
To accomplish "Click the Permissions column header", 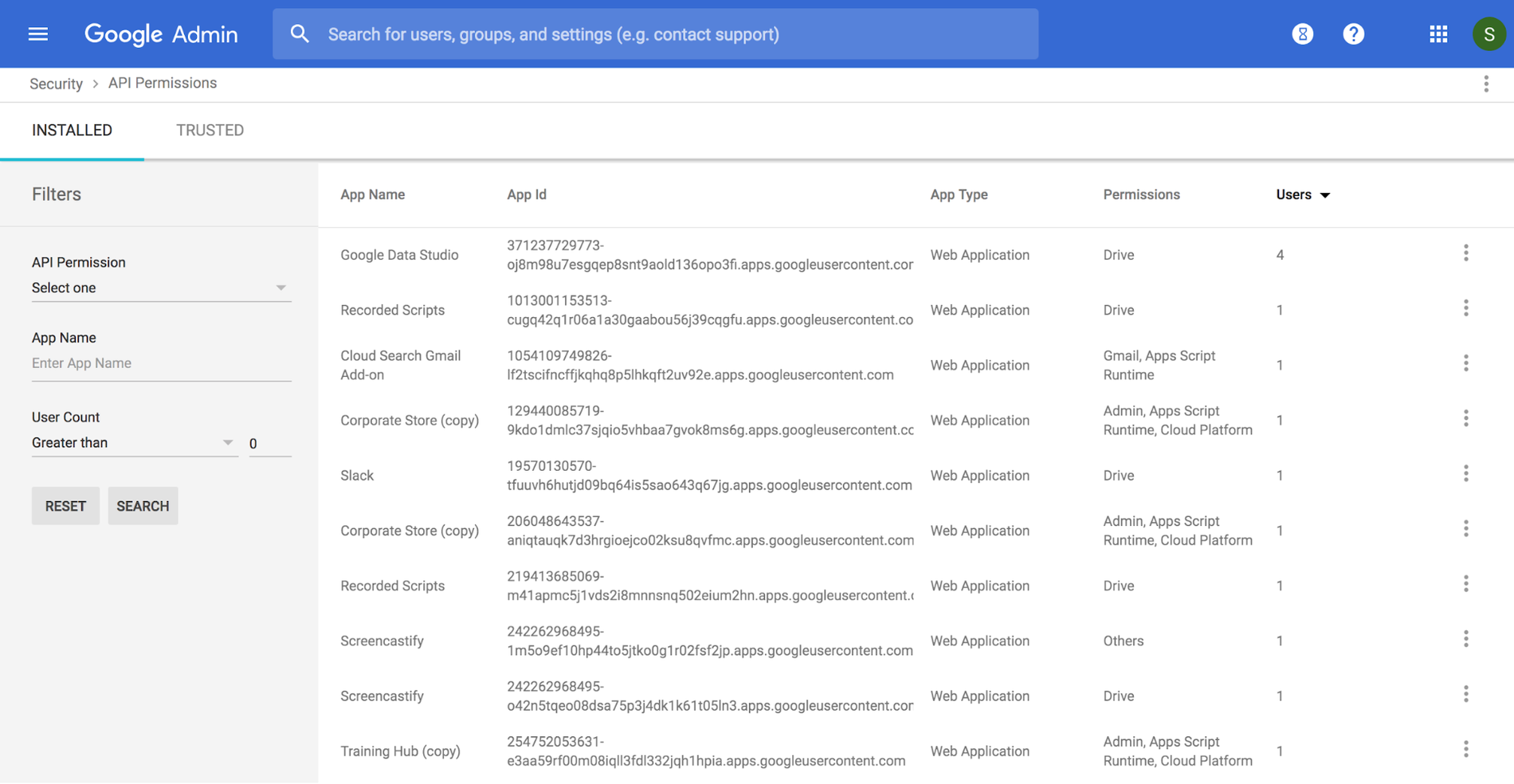I will point(1141,194).
